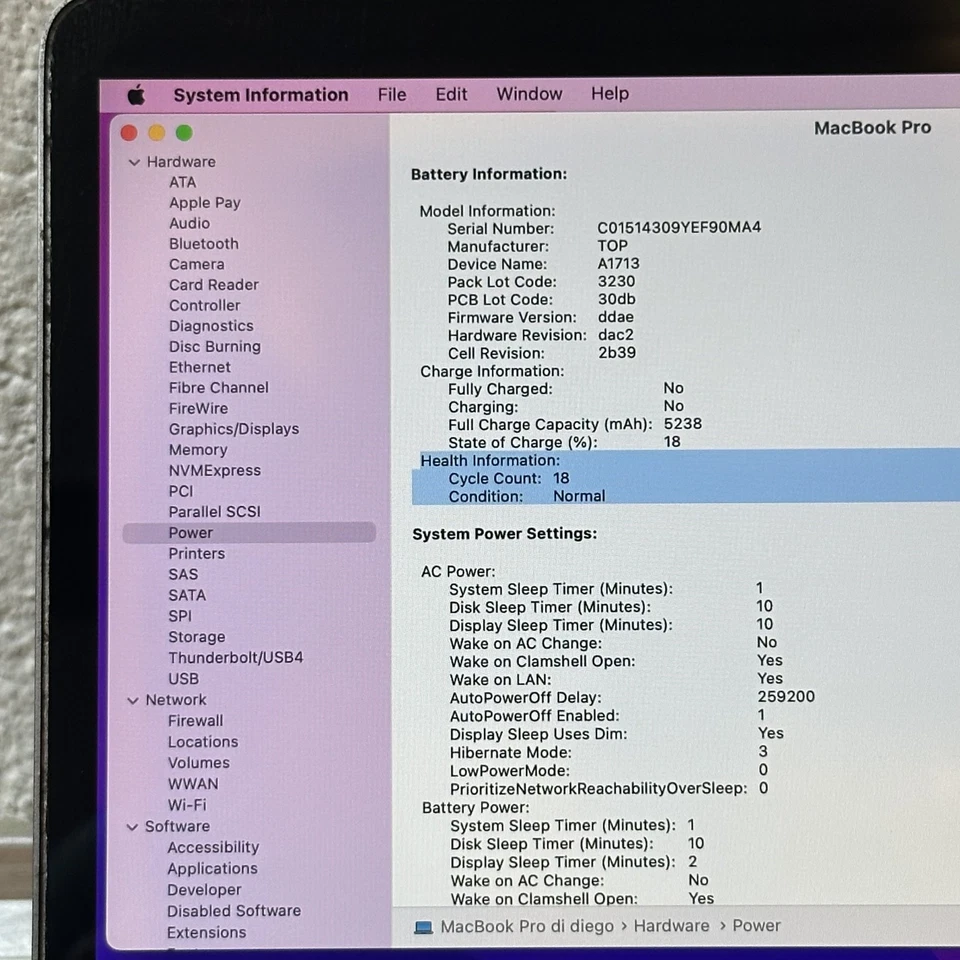Open the File menu

(x=392, y=95)
